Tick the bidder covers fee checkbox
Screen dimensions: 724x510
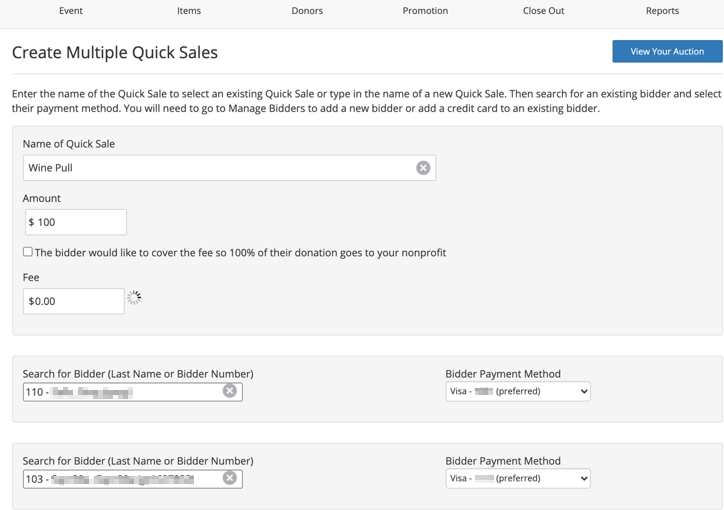[28, 252]
